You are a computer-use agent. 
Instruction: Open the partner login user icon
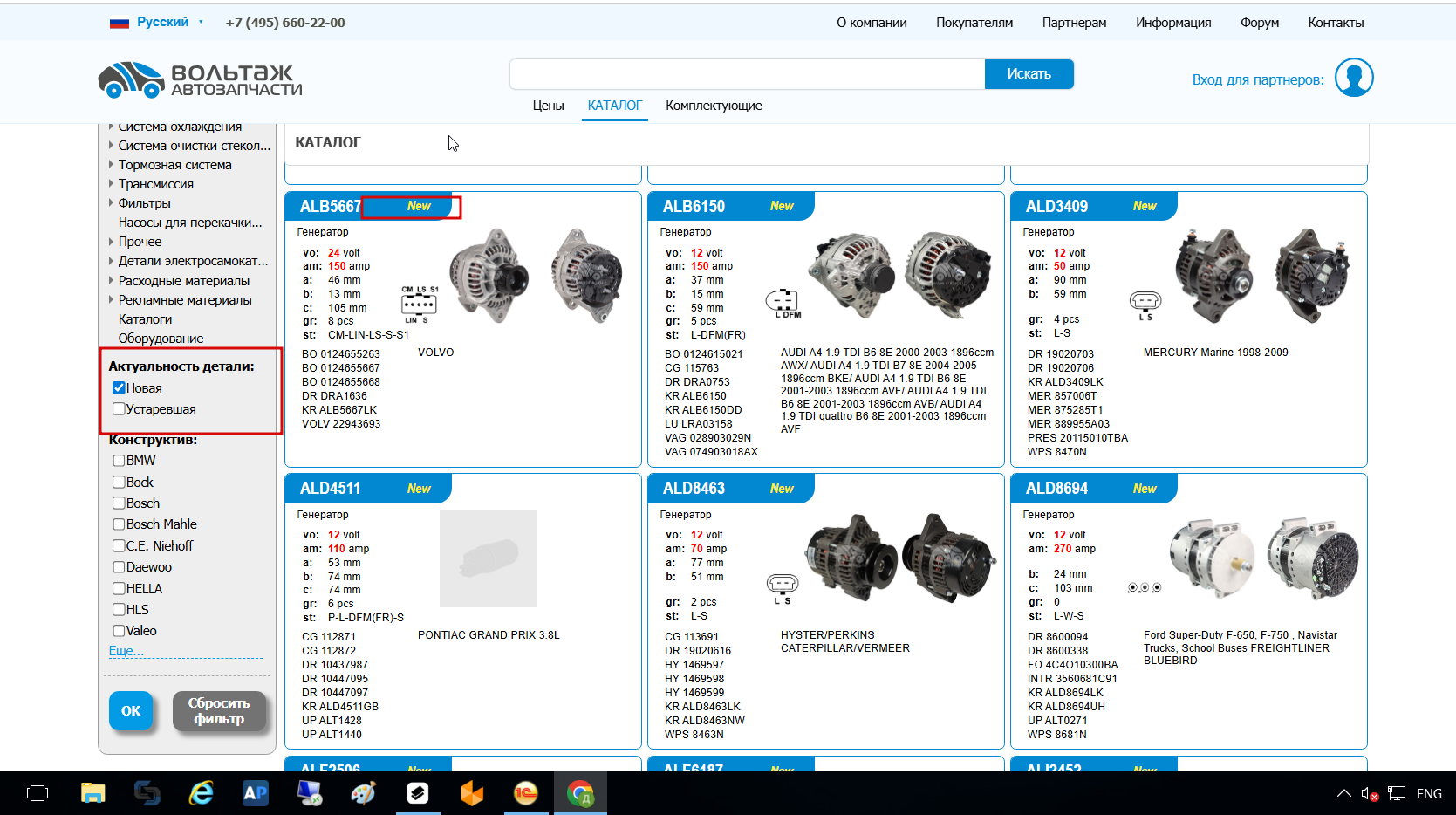[1354, 78]
